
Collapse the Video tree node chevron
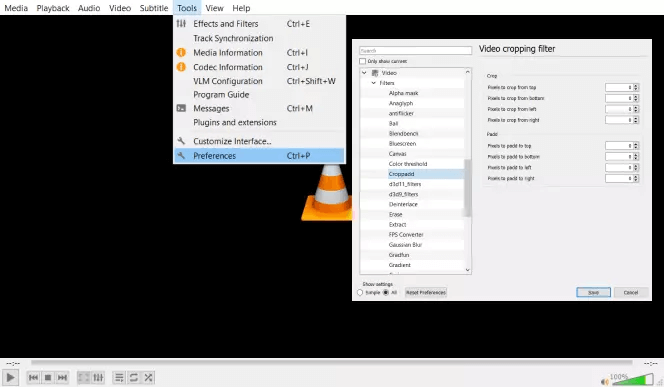pyautogui.click(x=364, y=73)
